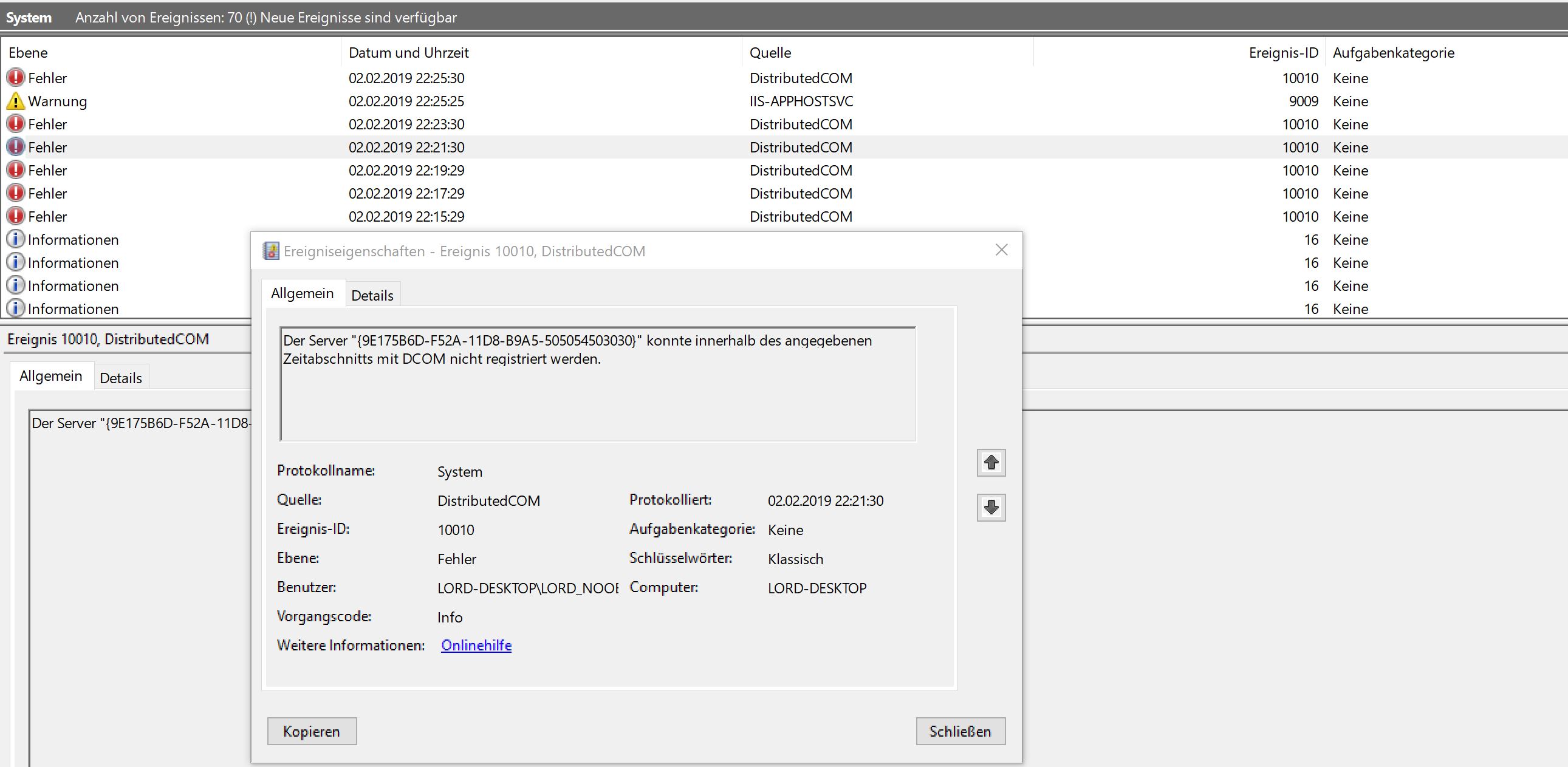Close the Ereigniseigenschaften dialog with X
1568x767 pixels.
pos(1001,250)
